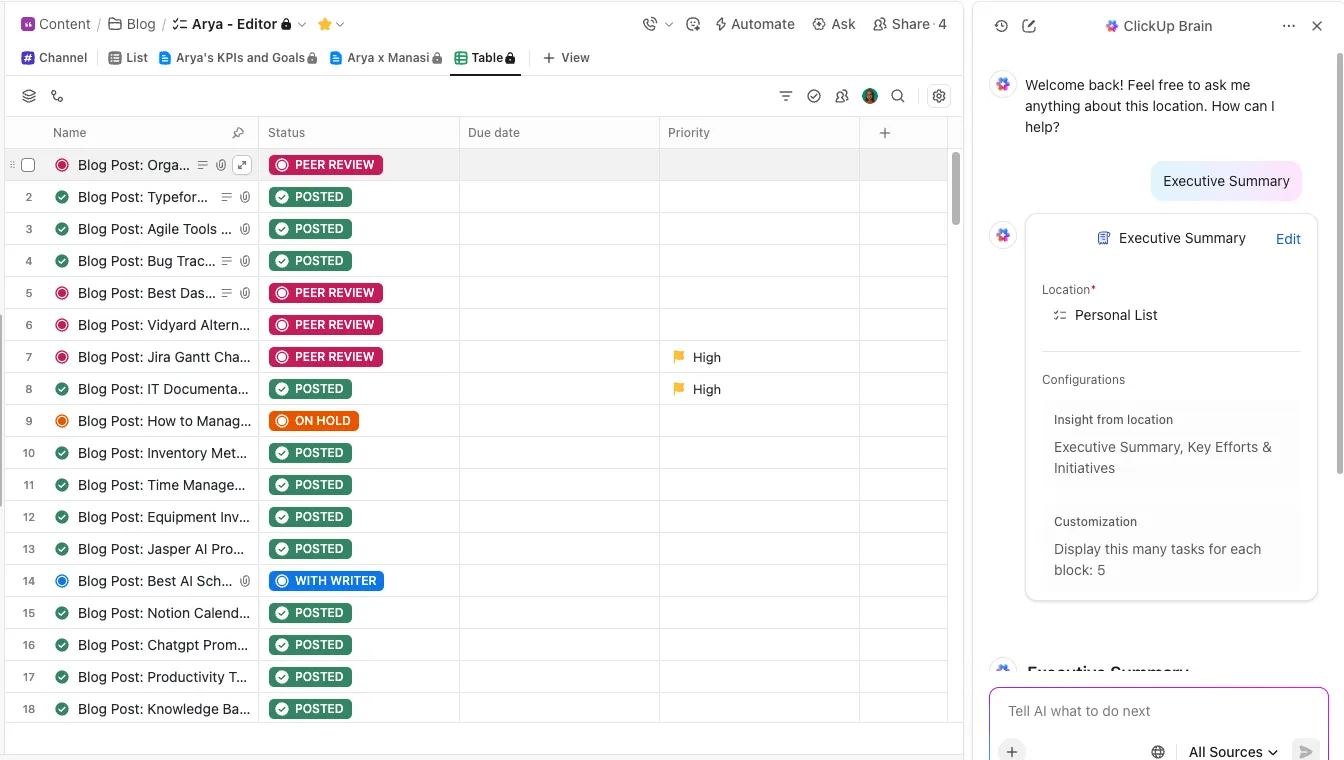Click the add column plus icon
This screenshot has width=1344, height=760.
click(x=884, y=133)
